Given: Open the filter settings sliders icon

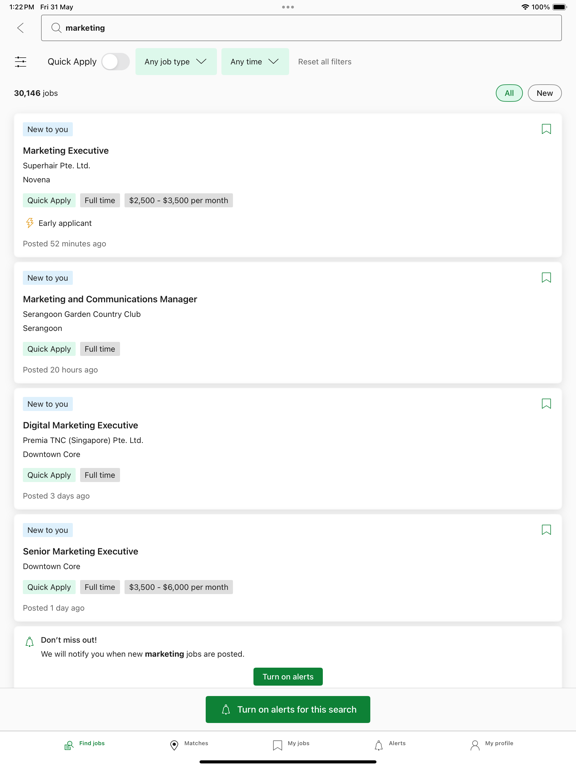Looking at the screenshot, I should 21,62.
